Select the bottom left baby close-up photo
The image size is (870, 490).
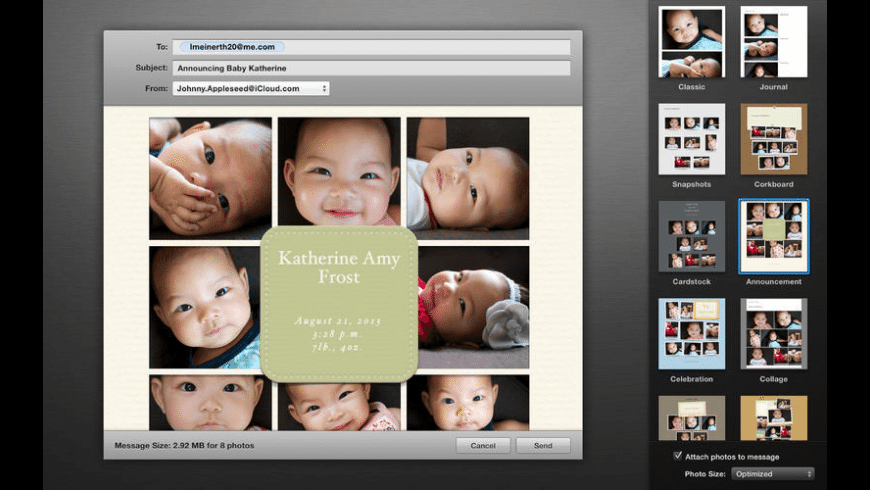pyautogui.click(x=210, y=402)
